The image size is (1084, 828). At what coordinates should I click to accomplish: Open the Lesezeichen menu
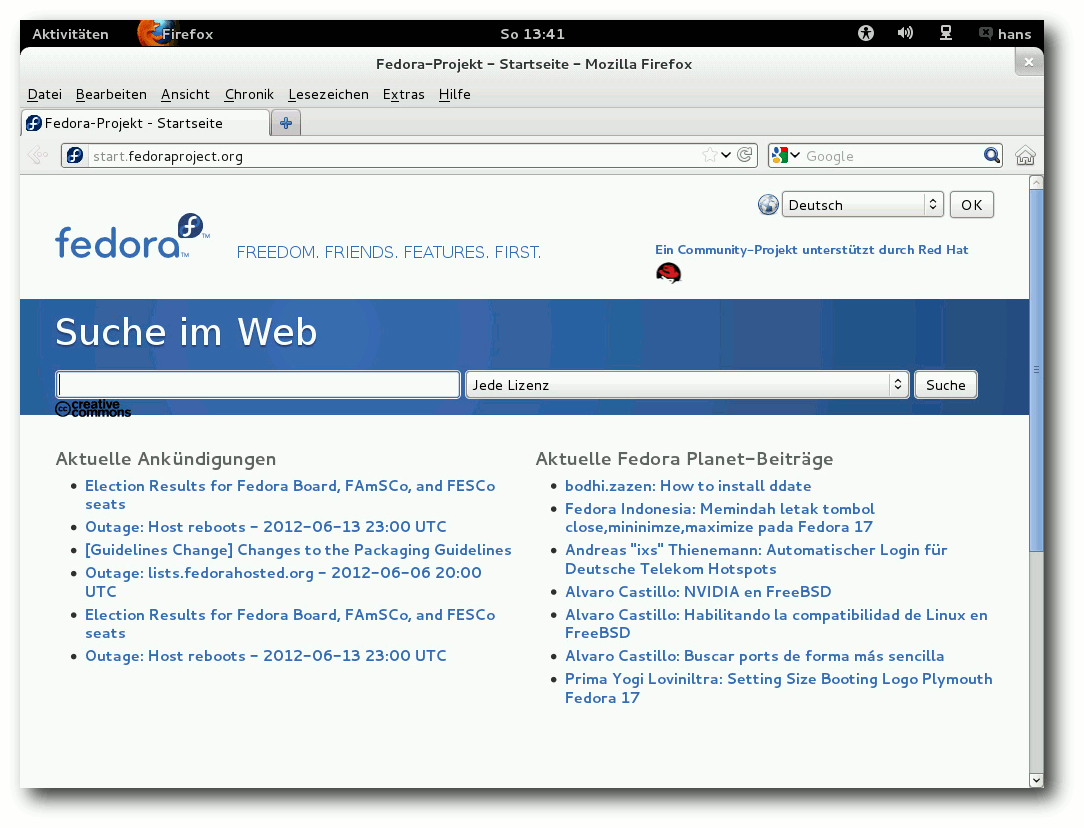pos(328,94)
